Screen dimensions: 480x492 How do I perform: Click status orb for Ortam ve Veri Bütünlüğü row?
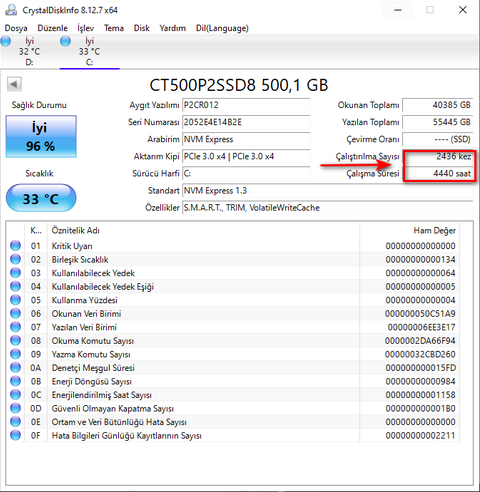click(15, 422)
